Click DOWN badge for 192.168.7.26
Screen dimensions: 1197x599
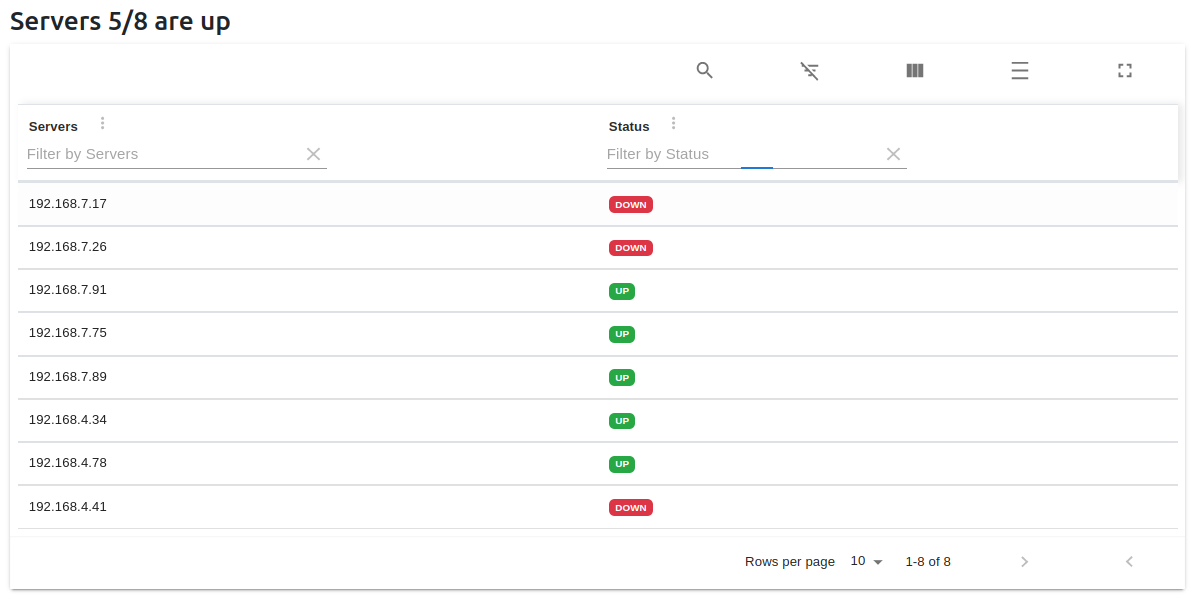(631, 248)
